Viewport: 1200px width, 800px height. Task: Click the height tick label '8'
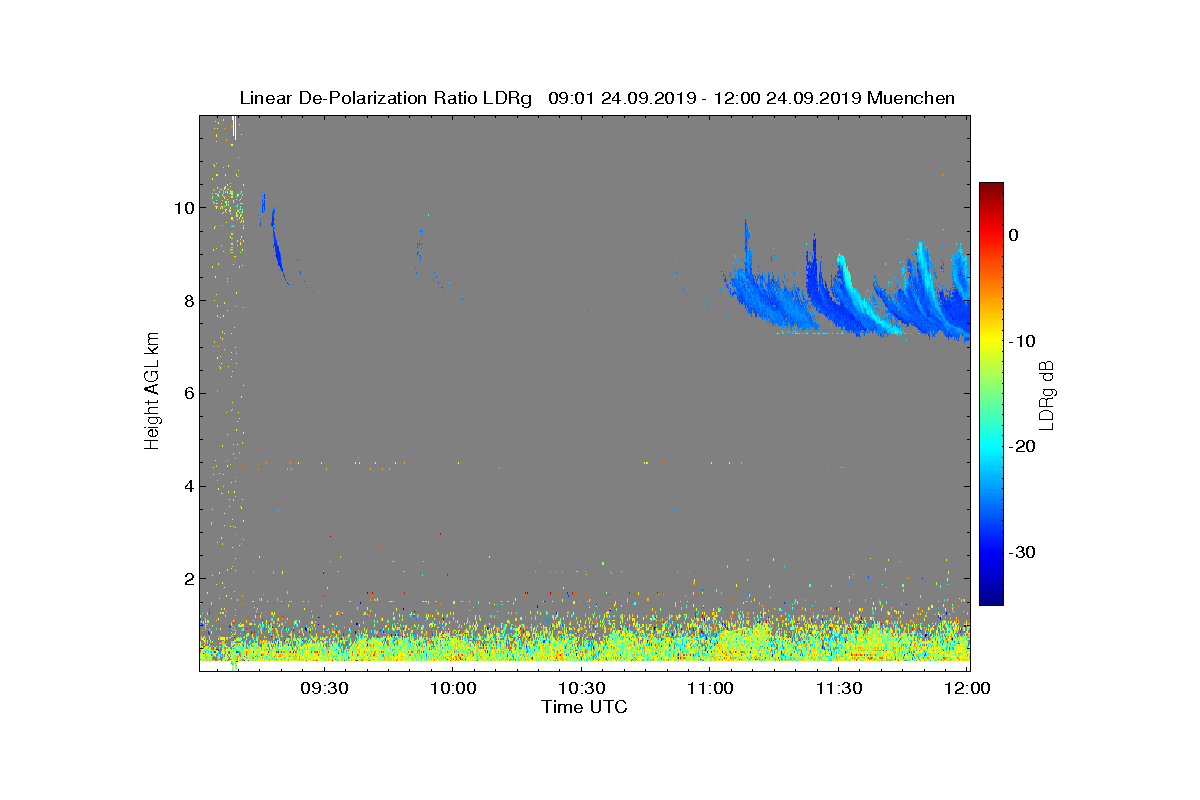[189, 301]
